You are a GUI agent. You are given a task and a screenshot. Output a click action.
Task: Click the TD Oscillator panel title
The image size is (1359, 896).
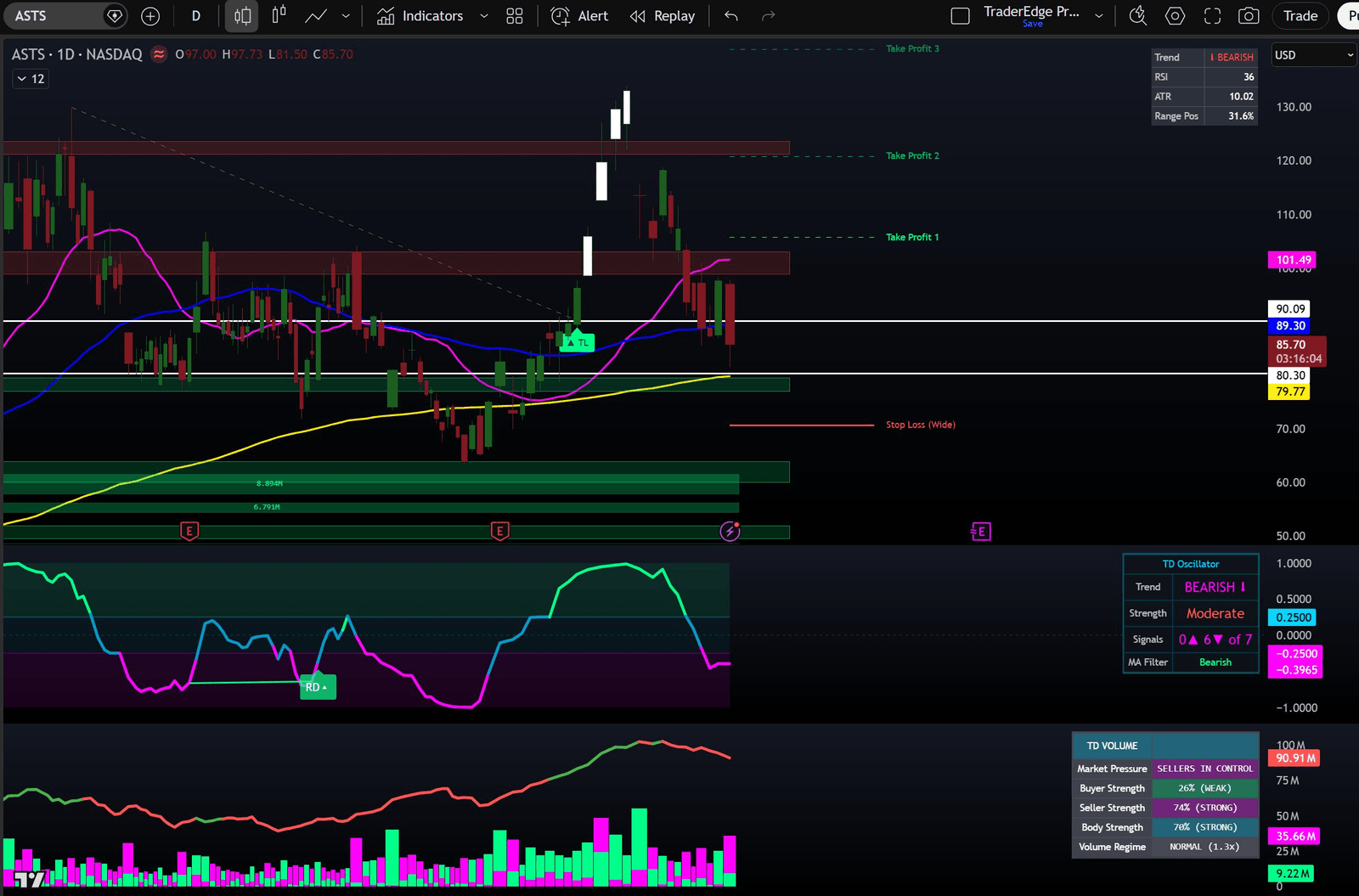click(x=1190, y=564)
